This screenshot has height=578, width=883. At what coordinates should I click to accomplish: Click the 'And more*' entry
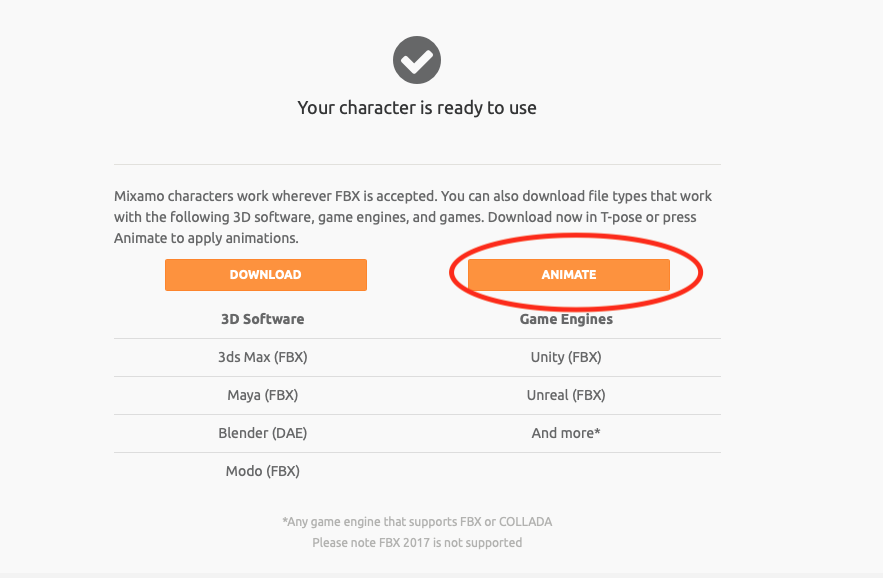click(x=566, y=433)
